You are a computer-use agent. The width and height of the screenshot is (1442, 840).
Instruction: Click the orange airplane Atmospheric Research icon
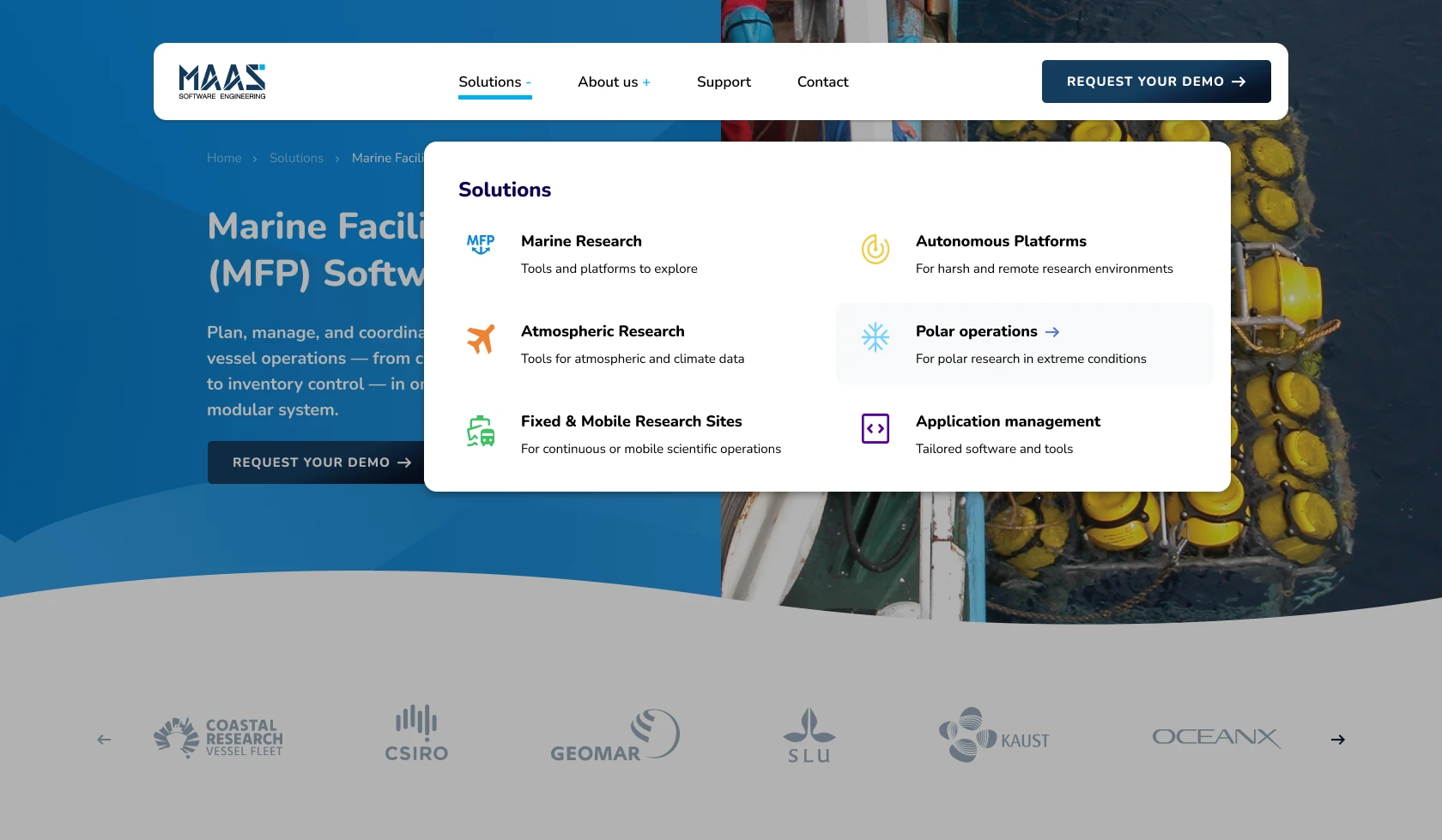point(481,339)
